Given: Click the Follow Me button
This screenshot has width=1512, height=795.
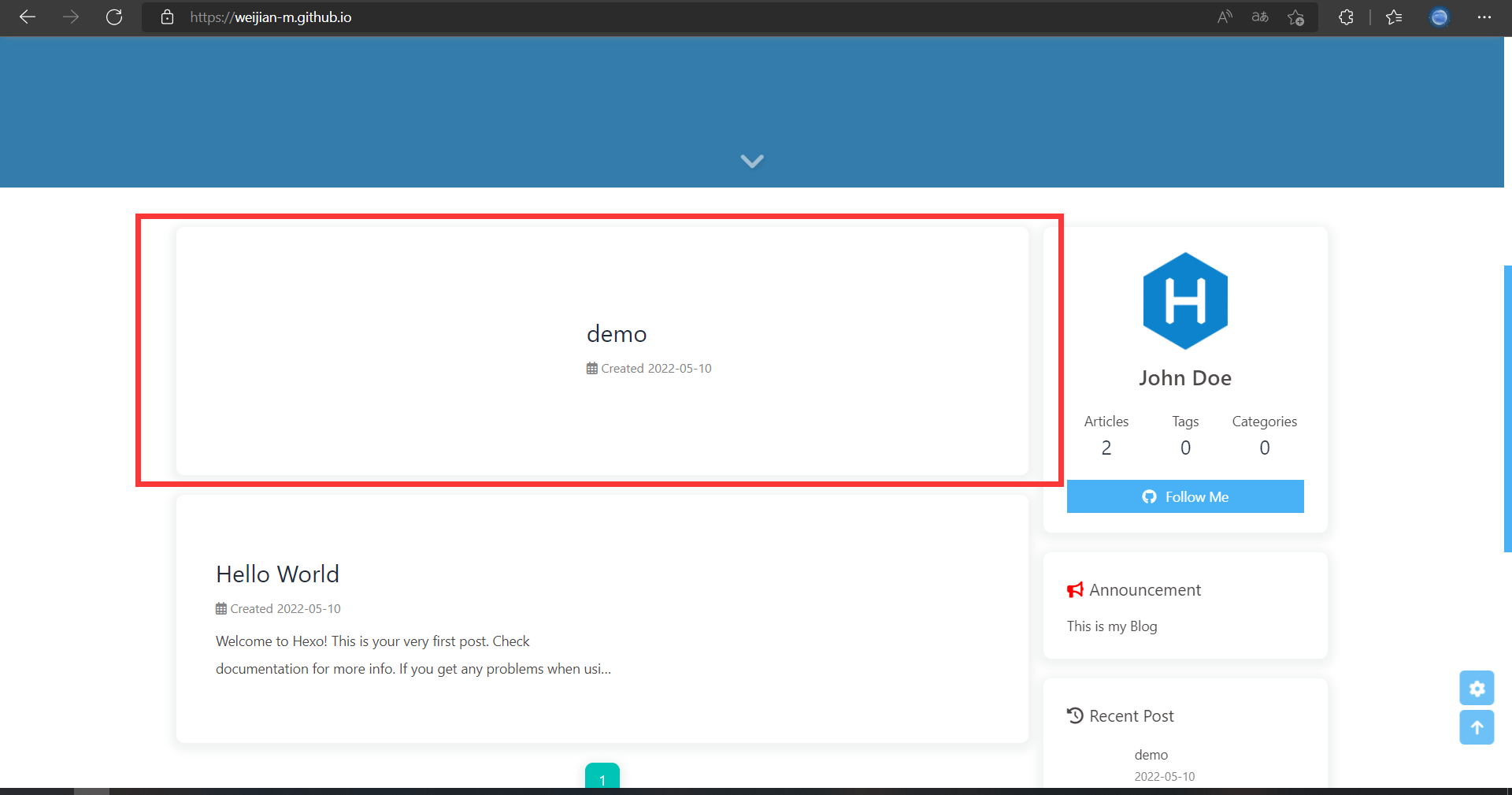Looking at the screenshot, I should (1184, 496).
